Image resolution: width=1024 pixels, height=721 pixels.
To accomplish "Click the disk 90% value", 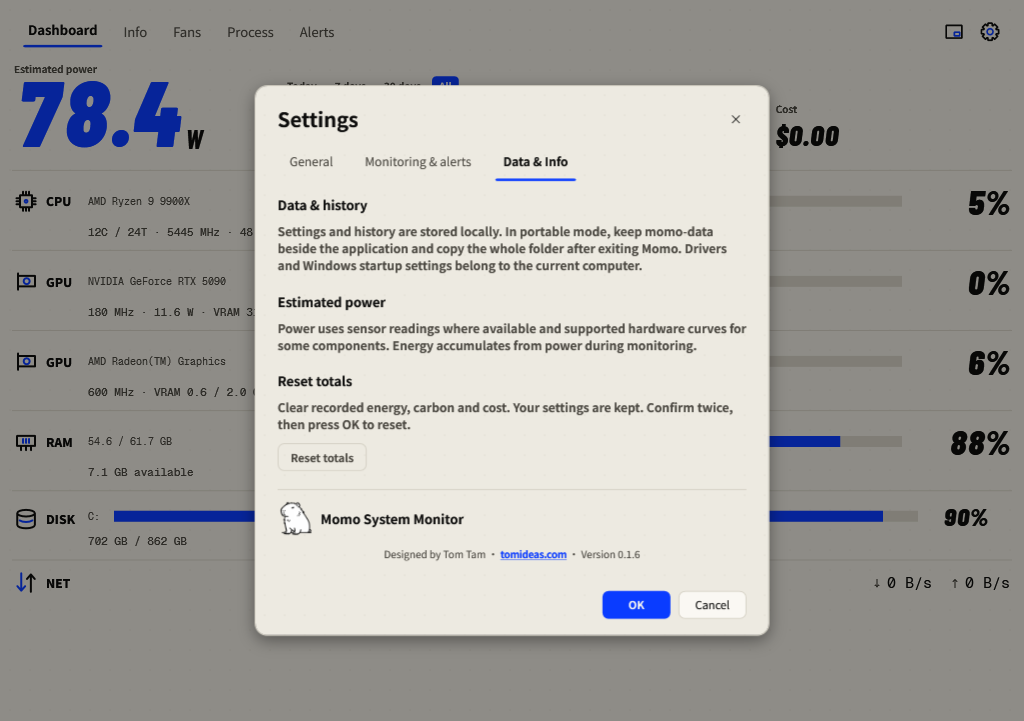I will coord(965,518).
